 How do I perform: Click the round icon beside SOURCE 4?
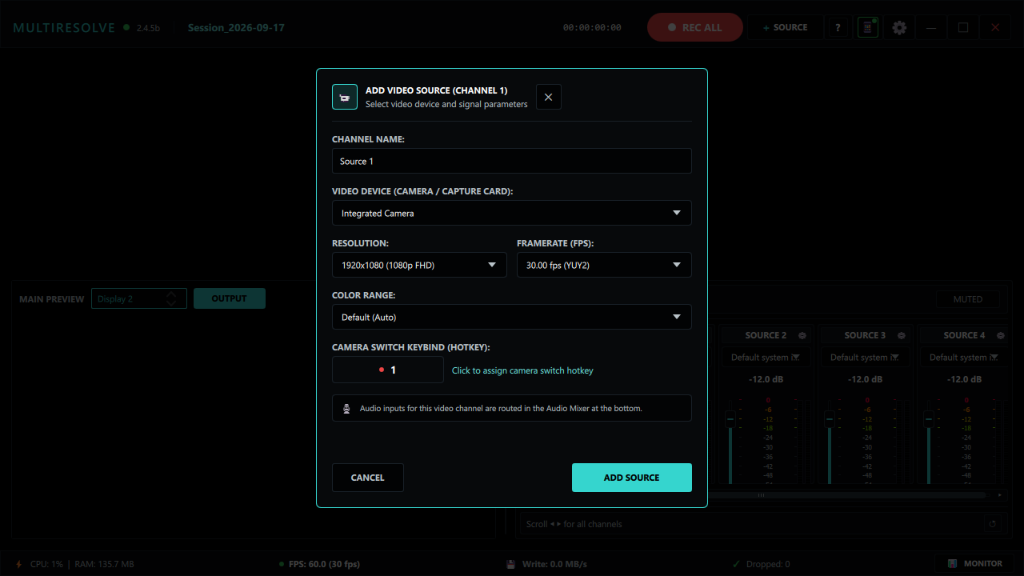click(x=1000, y=336)
